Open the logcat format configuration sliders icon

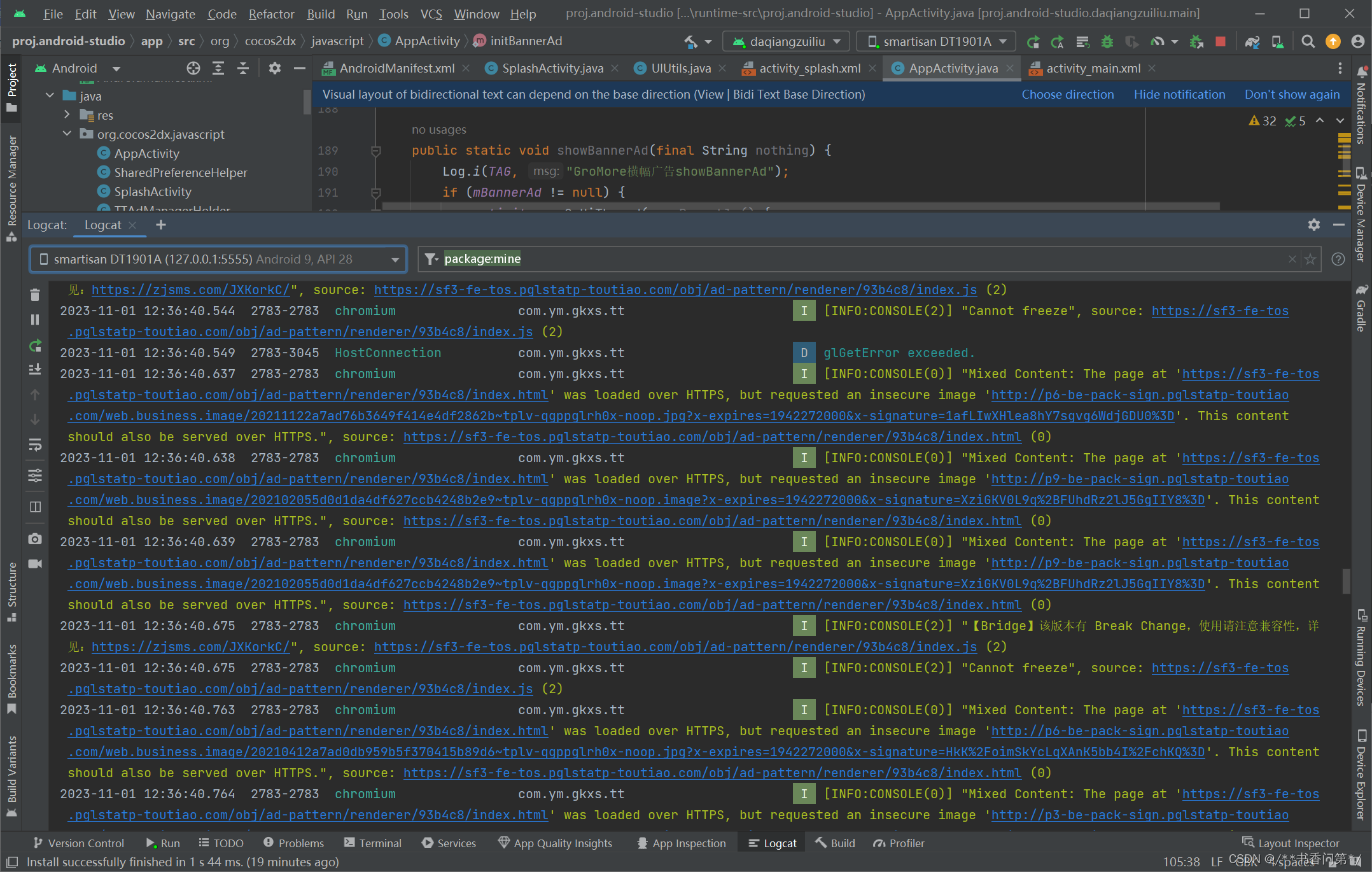[x=35, y=475]
